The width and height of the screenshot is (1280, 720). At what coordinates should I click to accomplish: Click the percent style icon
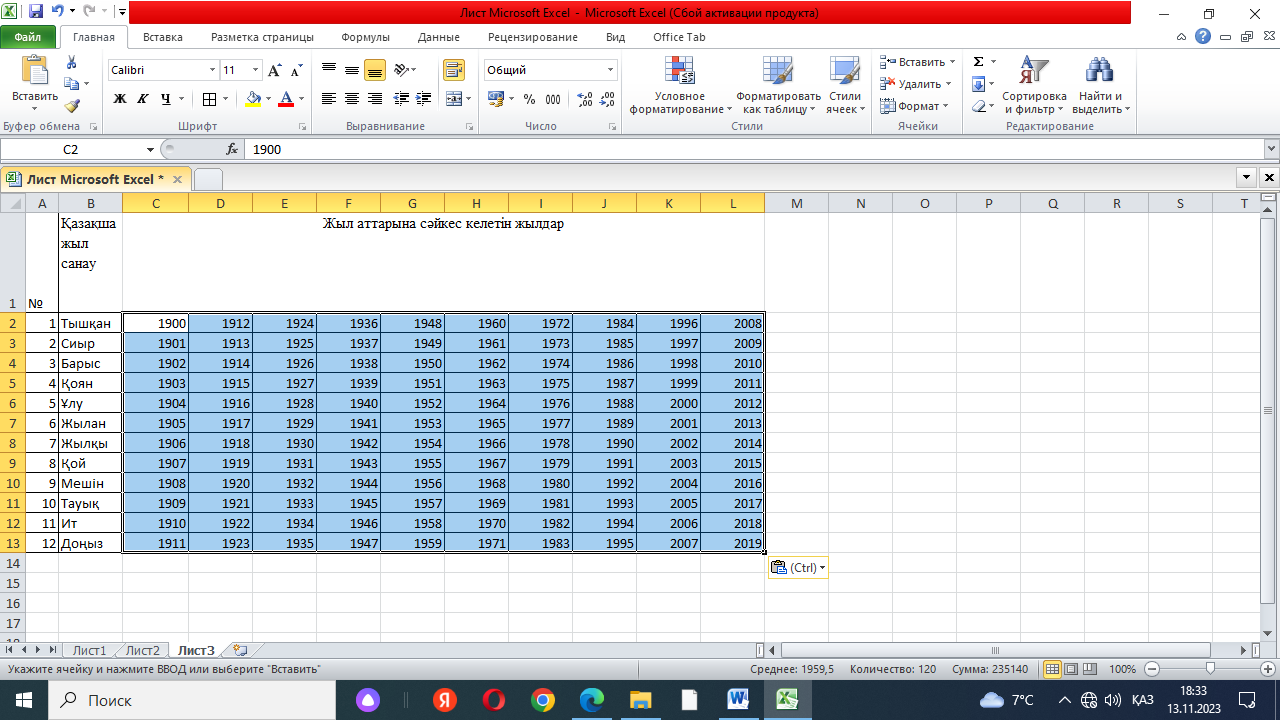[528, 99]
